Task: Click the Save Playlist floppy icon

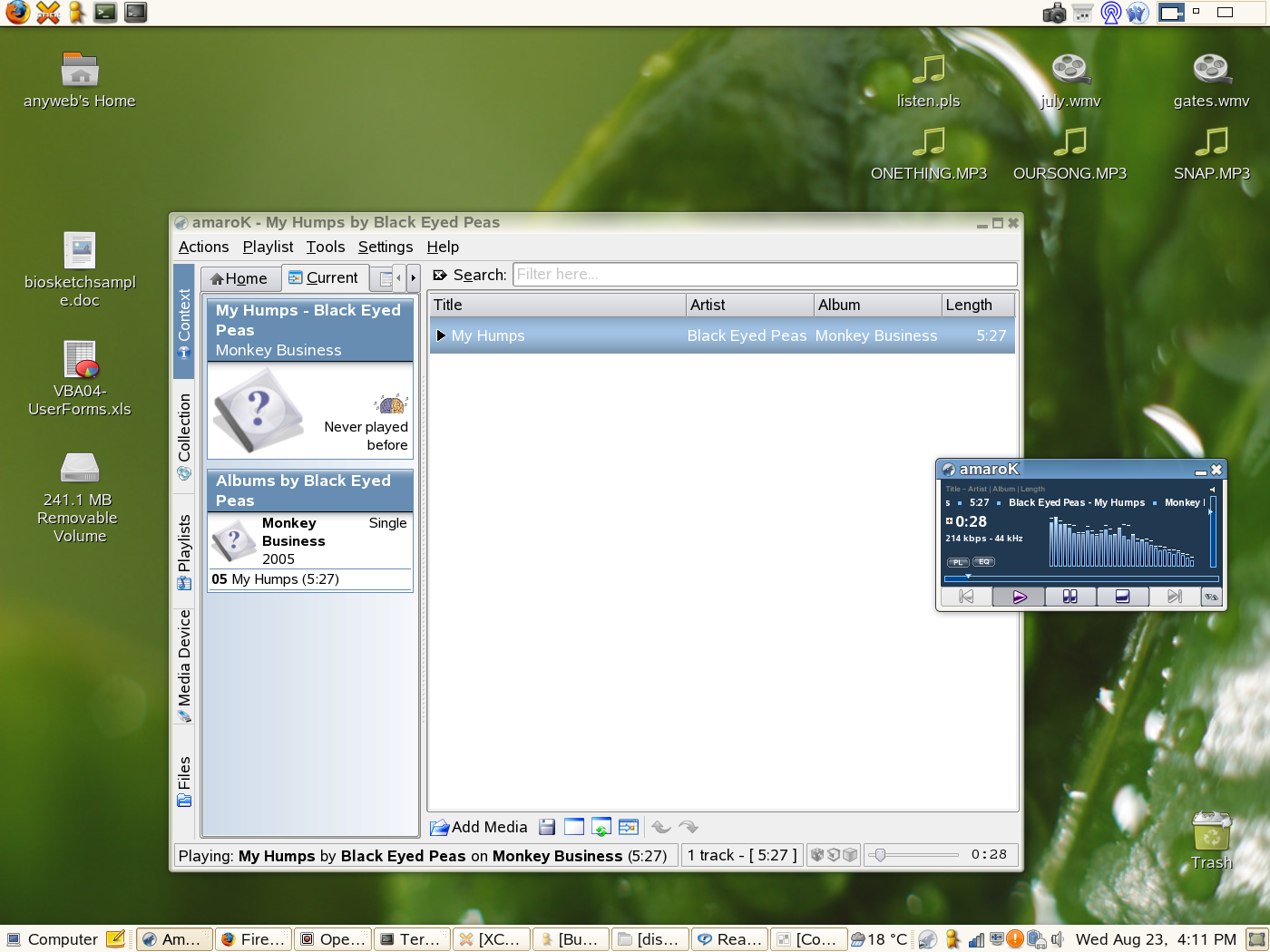Action: click(x=547, y=827)
